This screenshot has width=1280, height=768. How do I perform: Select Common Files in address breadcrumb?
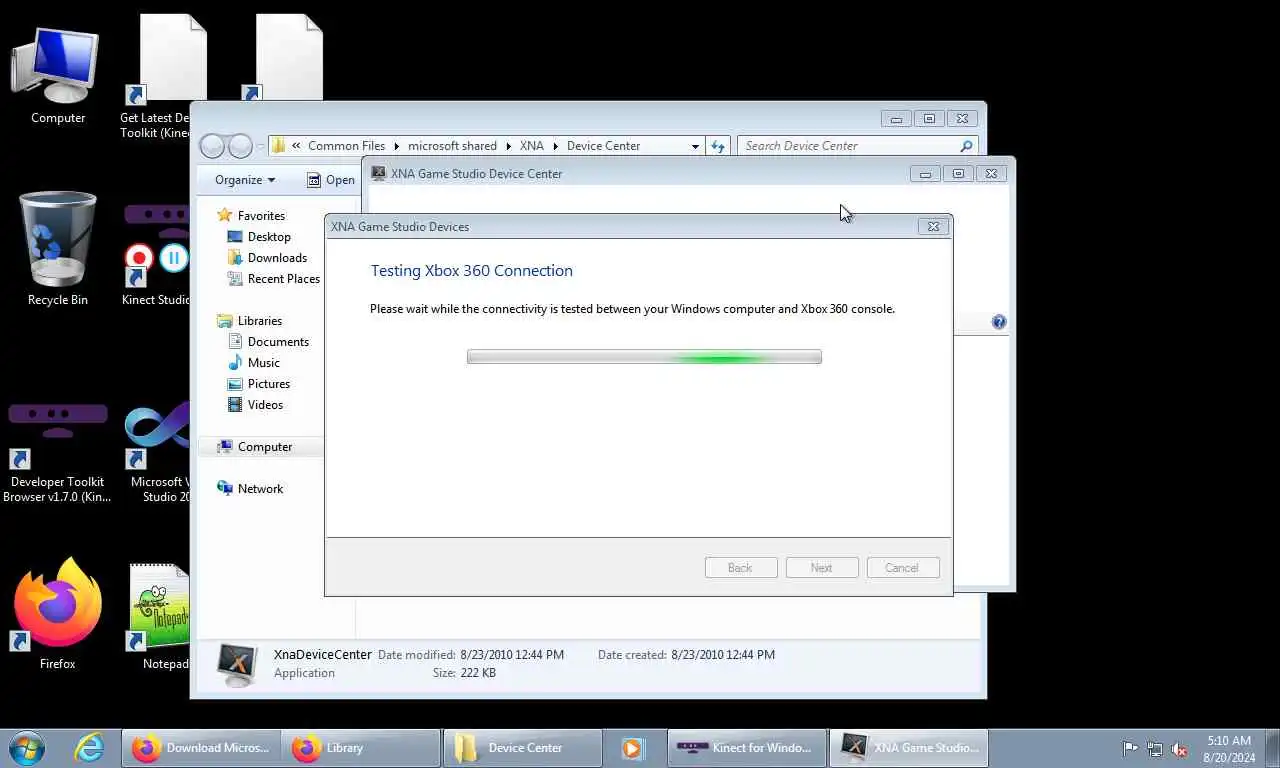coord(347,146)
